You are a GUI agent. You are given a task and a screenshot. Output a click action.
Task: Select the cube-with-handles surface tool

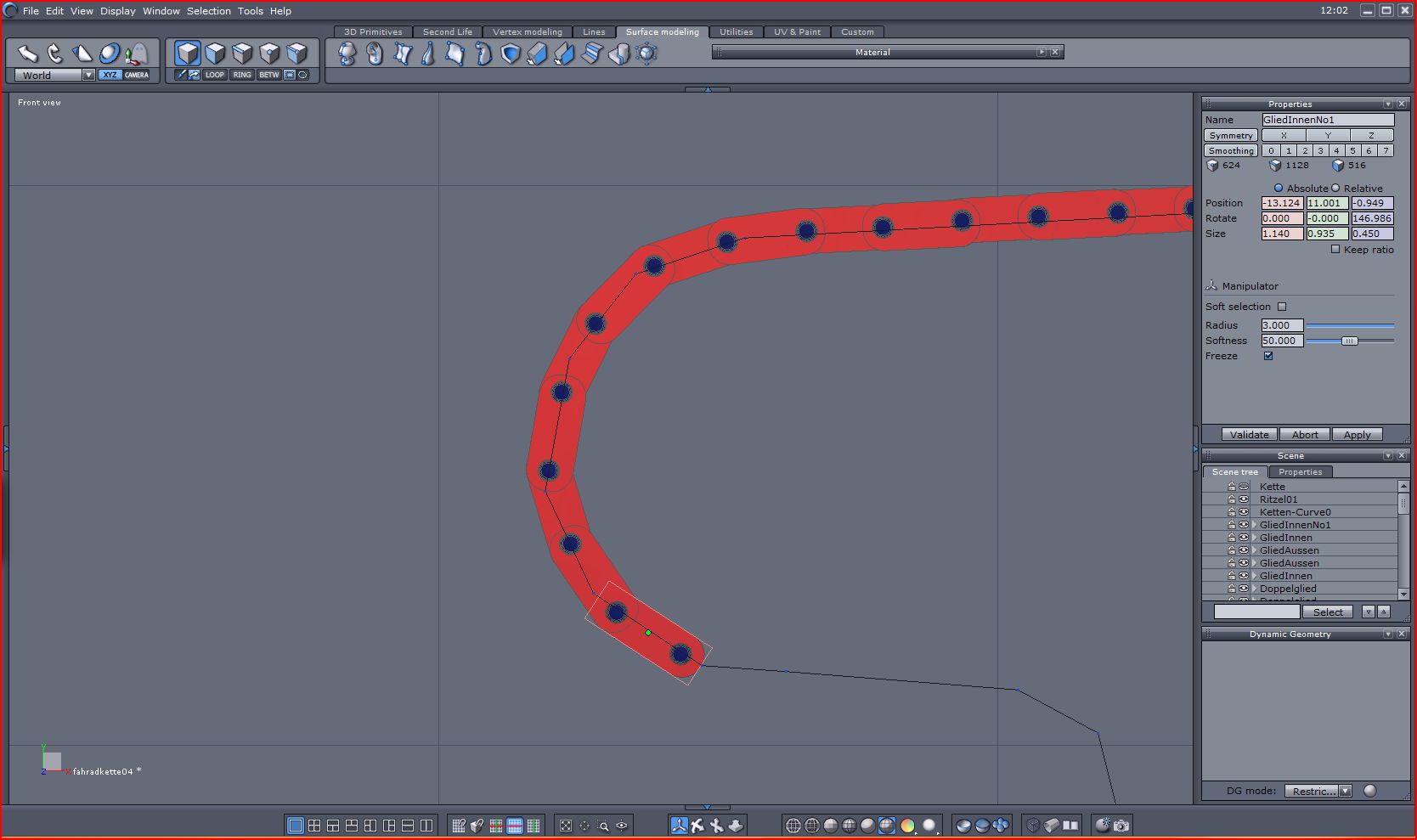646,54
